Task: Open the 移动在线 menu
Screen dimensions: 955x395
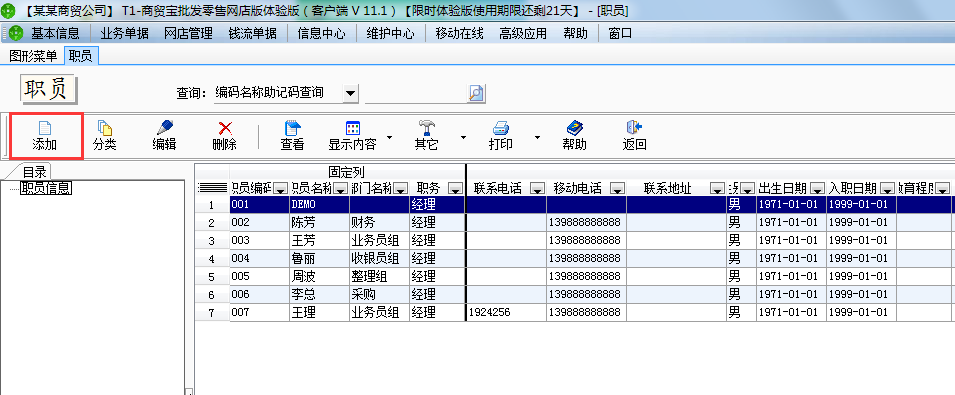Action: (460, 33)
